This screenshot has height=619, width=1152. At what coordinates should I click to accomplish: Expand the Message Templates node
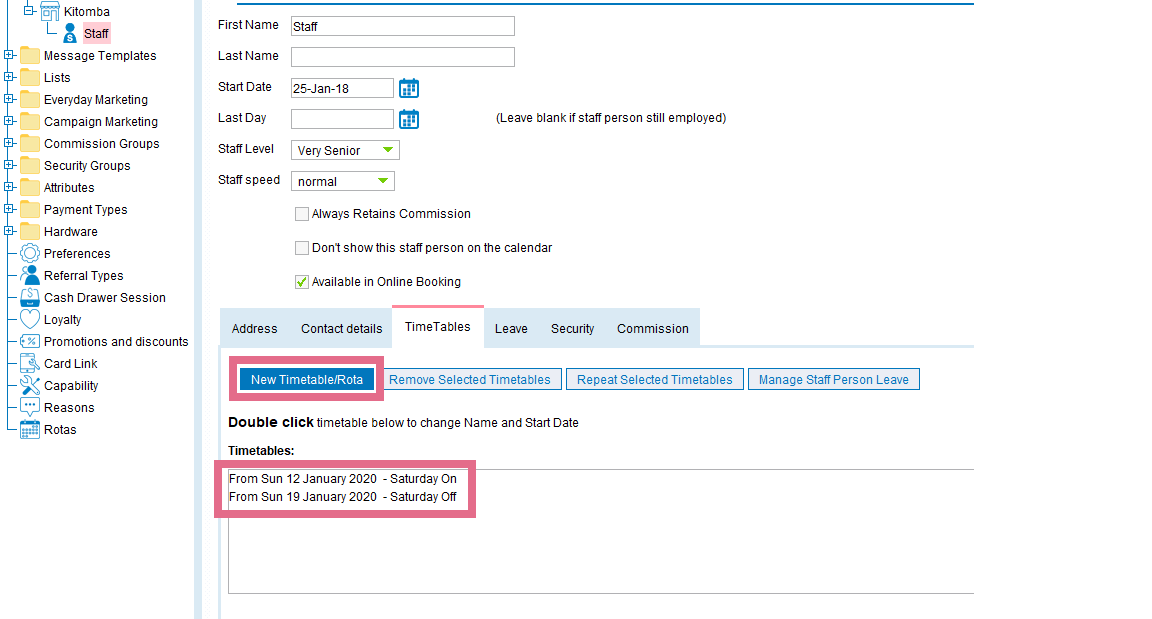click(9, 55)
